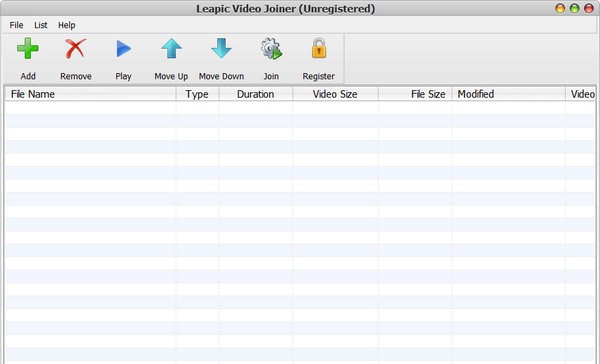Open the File menu

click(x=16, y=25)
